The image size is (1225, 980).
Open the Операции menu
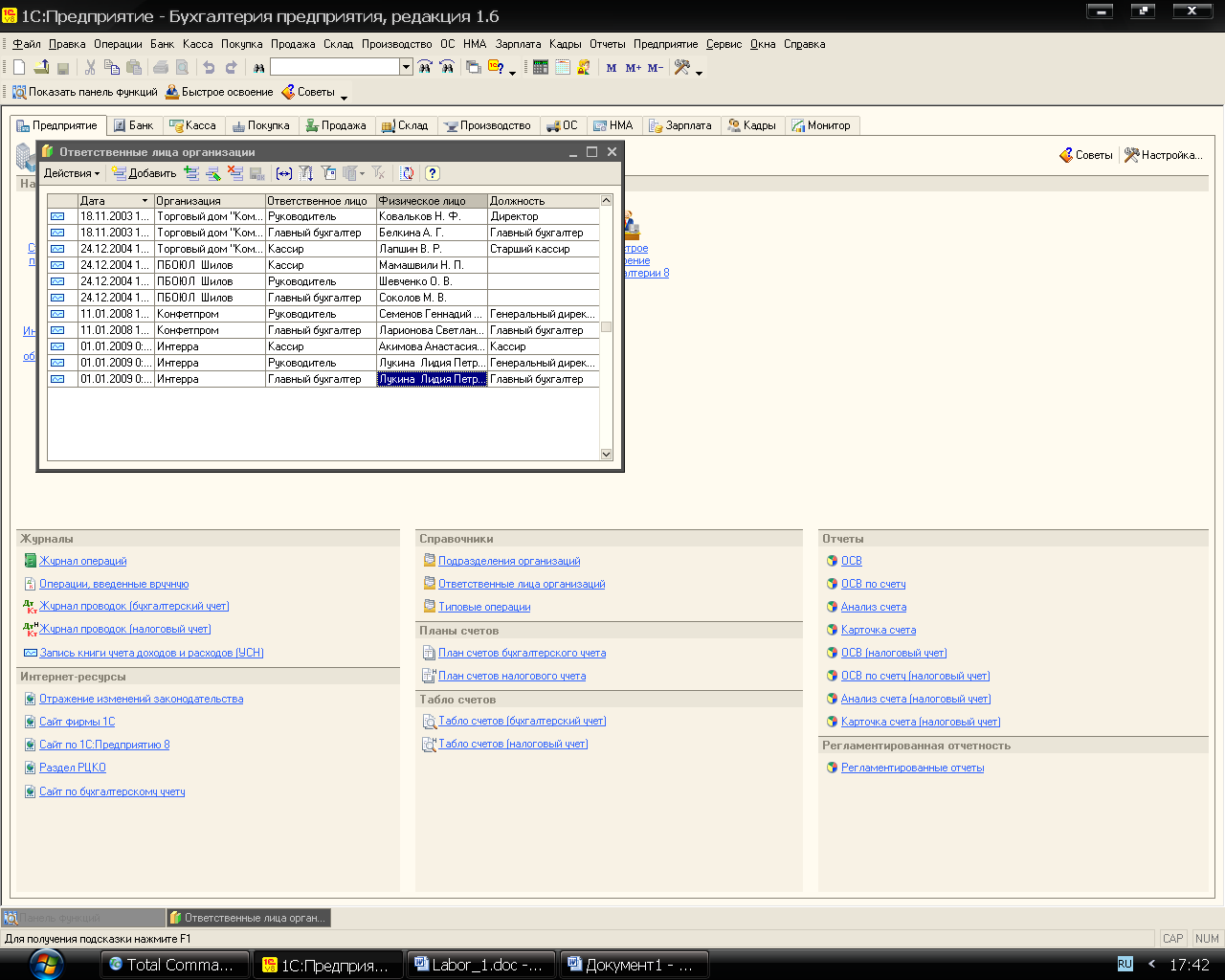(x=118, y=44)
